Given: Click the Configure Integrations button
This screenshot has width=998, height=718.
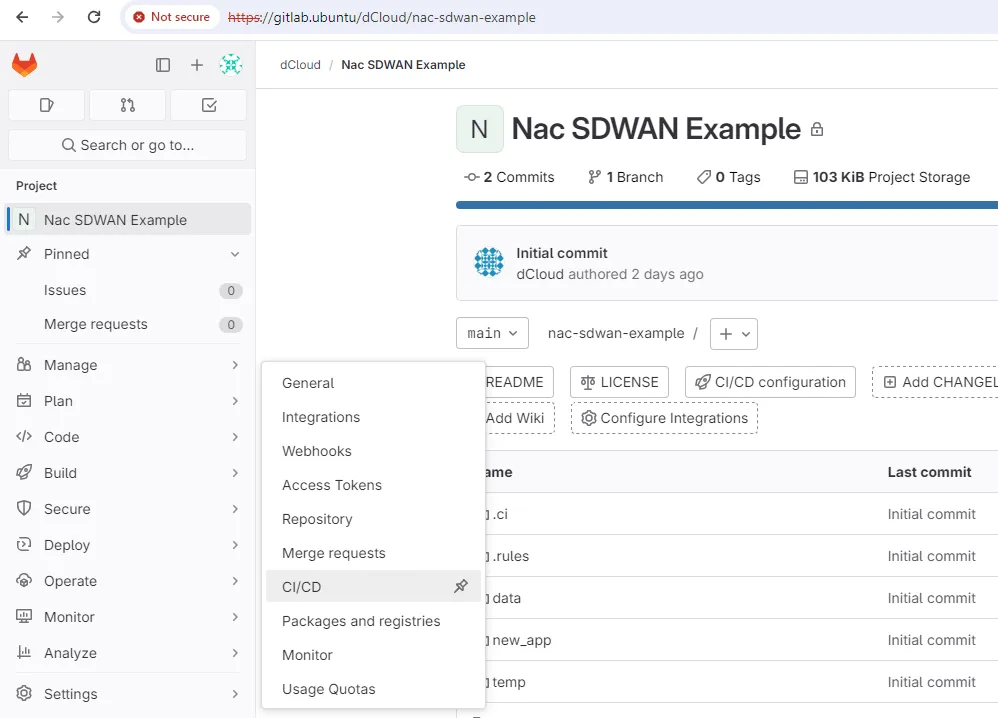Looking at the screenshot, I should (664, 418).
